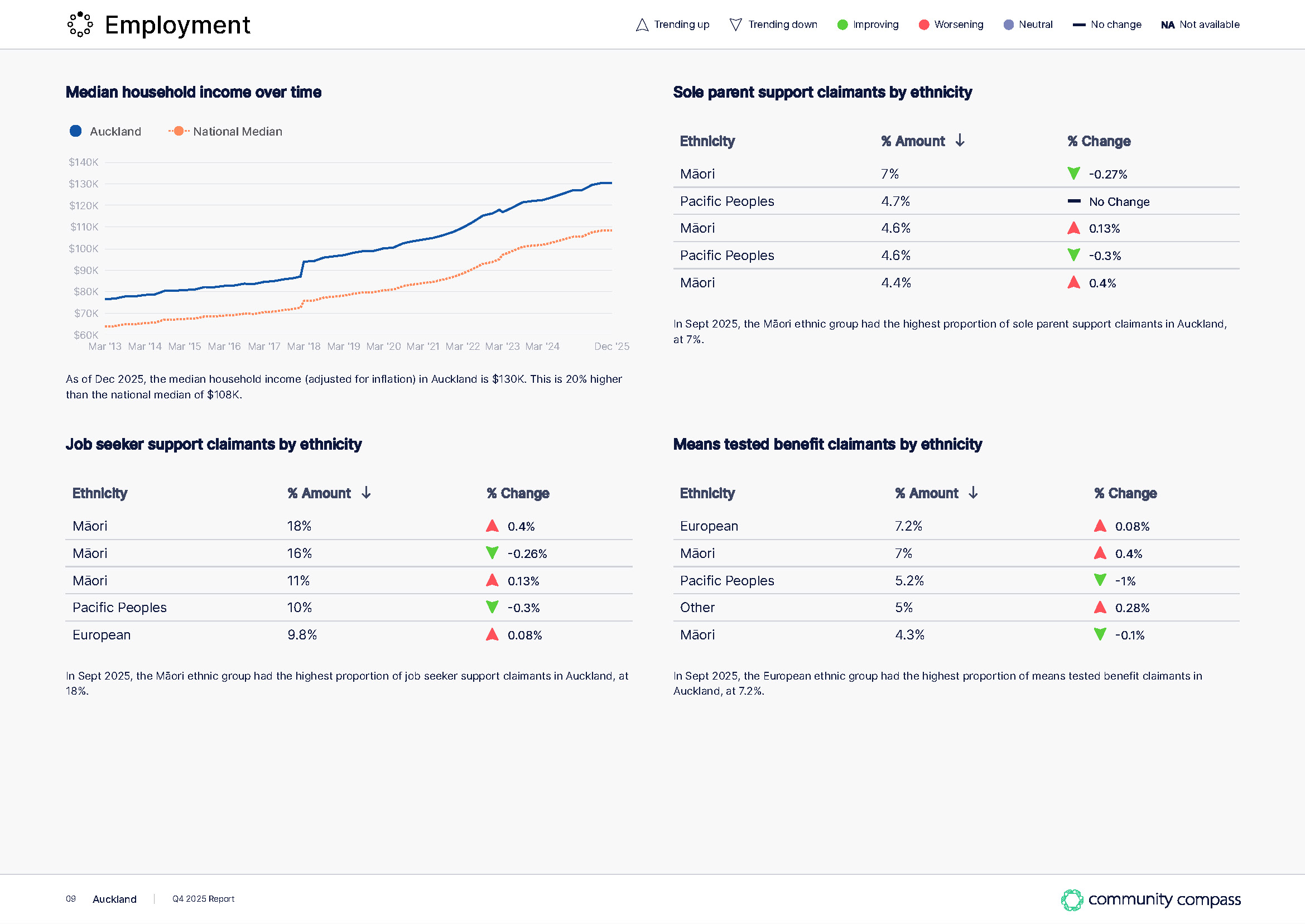Viewport: 1305px width, 924px height.
Task: Click the NA Not available legend marker
Action: 1167,25
